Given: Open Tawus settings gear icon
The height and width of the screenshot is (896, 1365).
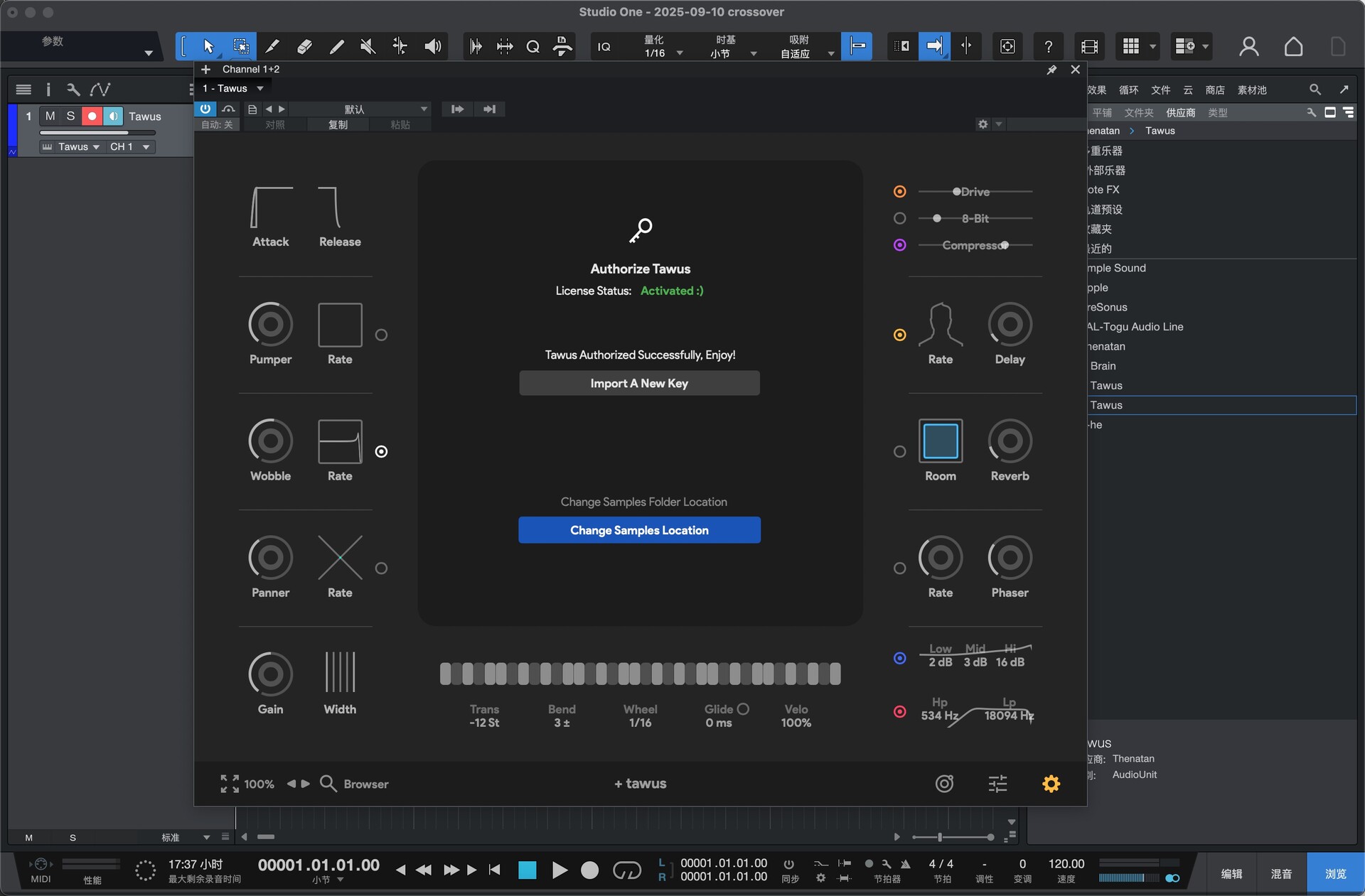Looking at the screenshot, I should tap(1051, 783).
